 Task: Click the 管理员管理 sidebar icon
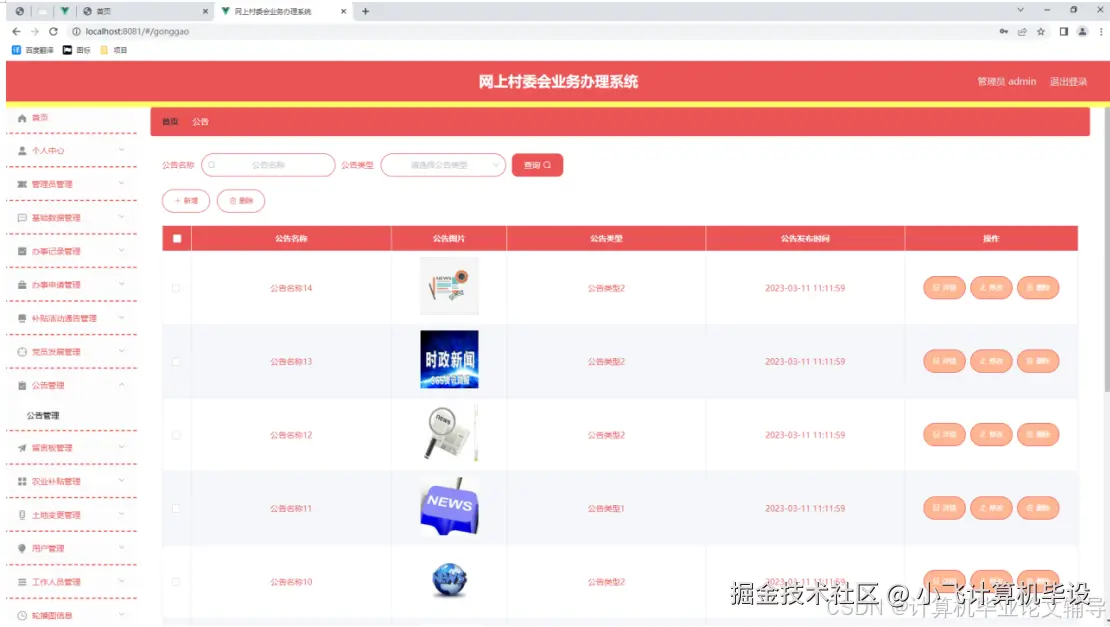coord(21,183)
